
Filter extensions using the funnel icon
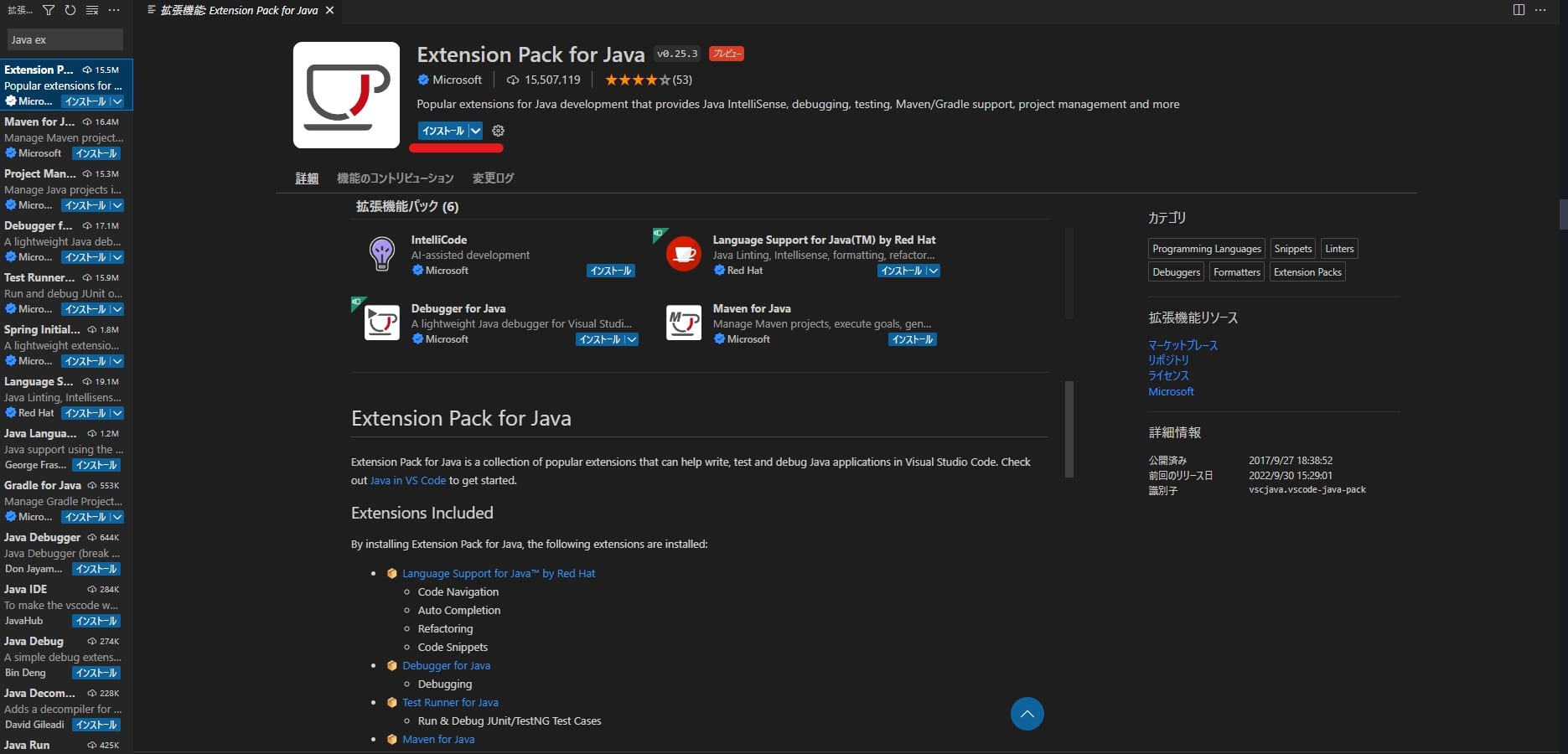click(x=49, y=10)
